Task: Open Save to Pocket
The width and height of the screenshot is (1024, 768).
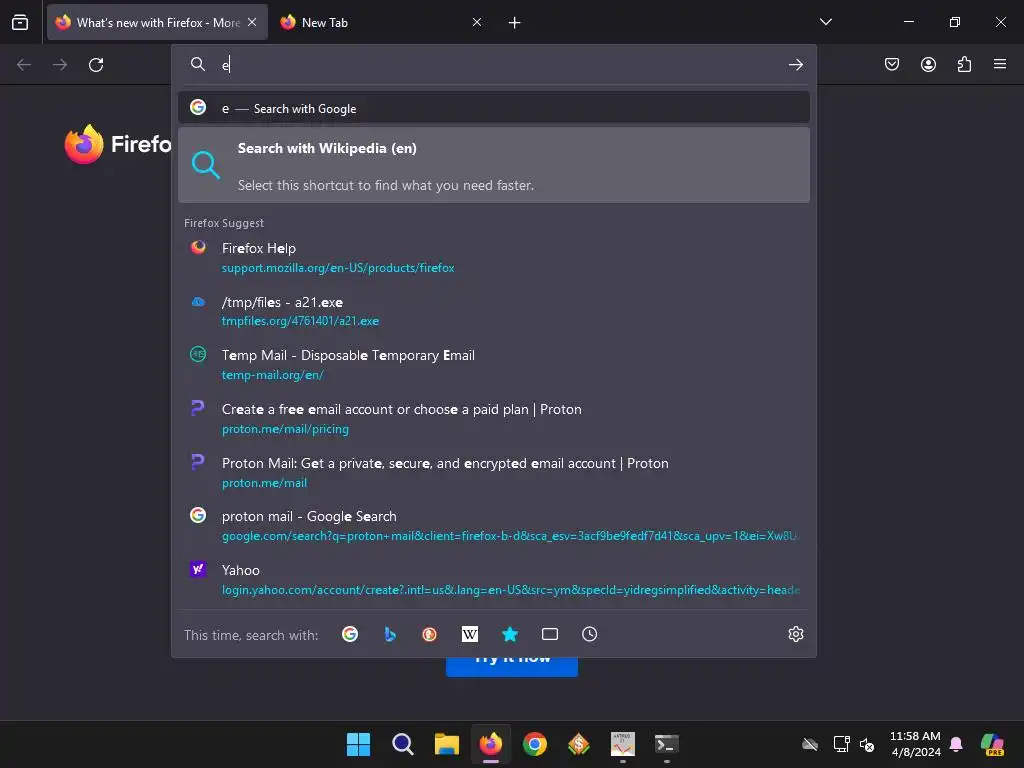Action: pos(892,64)
